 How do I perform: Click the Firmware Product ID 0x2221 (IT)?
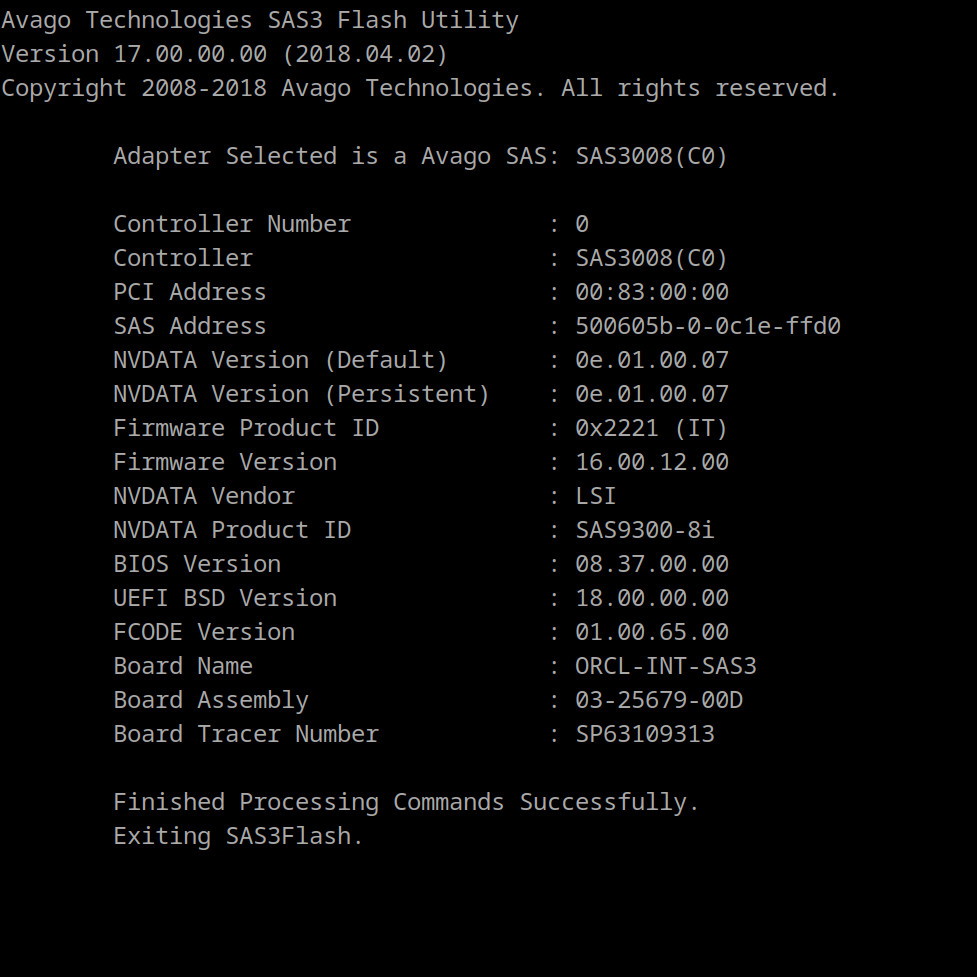pyautogui.click(x=651, y=428)
